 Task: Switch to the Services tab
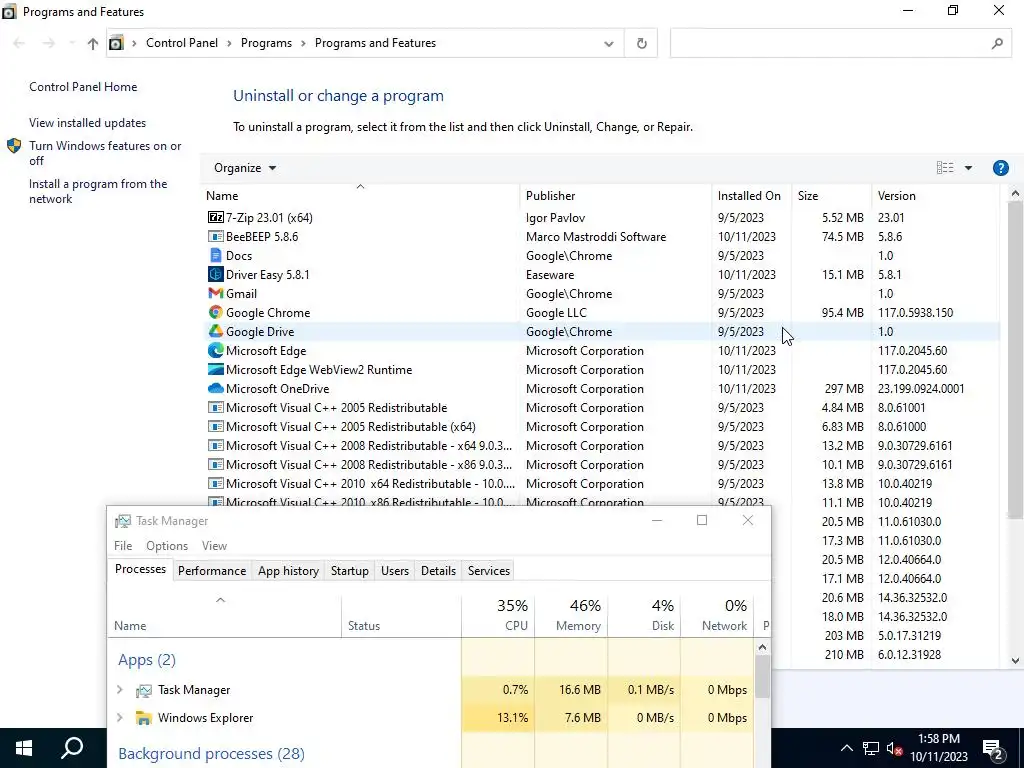click(x=488, y=571)
